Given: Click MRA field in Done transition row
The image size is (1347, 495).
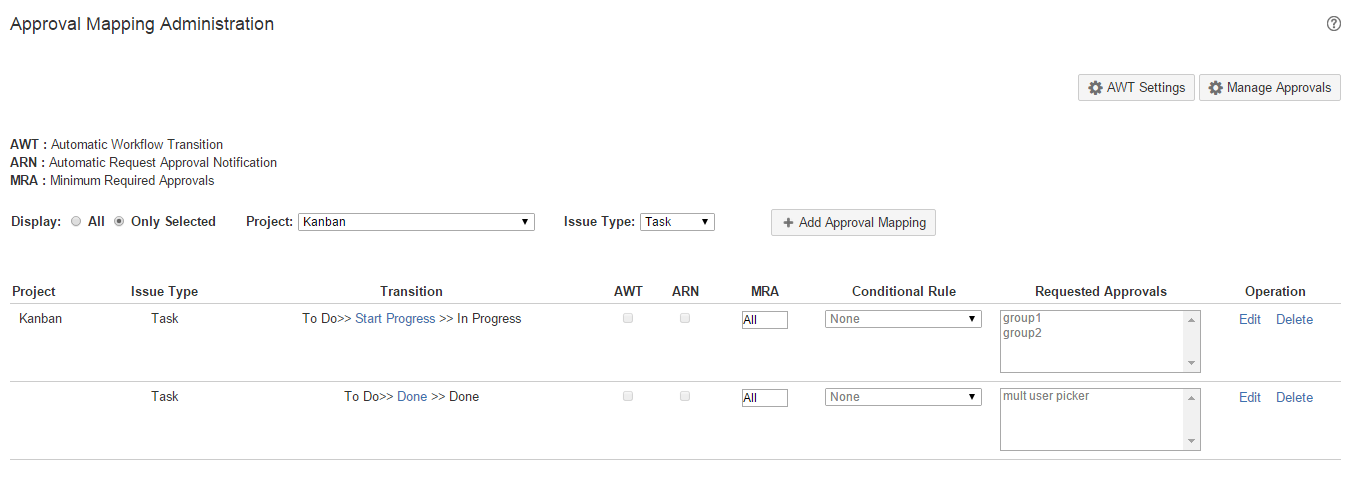Looking at the screenshot, I should click(x=764, y=398).
